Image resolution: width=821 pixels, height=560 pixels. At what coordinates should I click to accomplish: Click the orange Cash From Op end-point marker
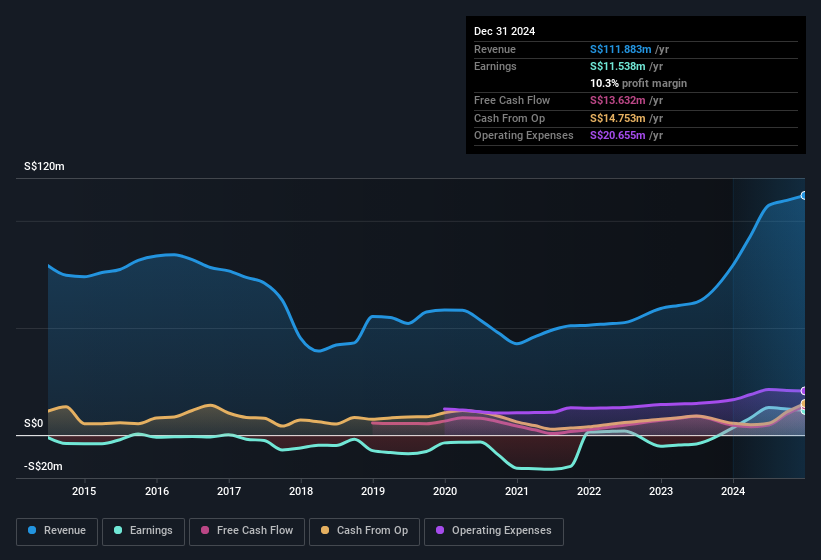click(804, 404)
